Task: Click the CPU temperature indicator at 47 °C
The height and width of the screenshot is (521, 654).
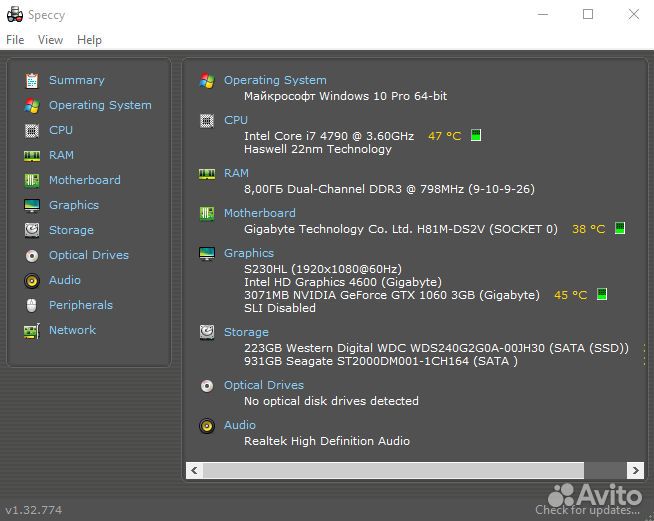Action: point(445,136)
